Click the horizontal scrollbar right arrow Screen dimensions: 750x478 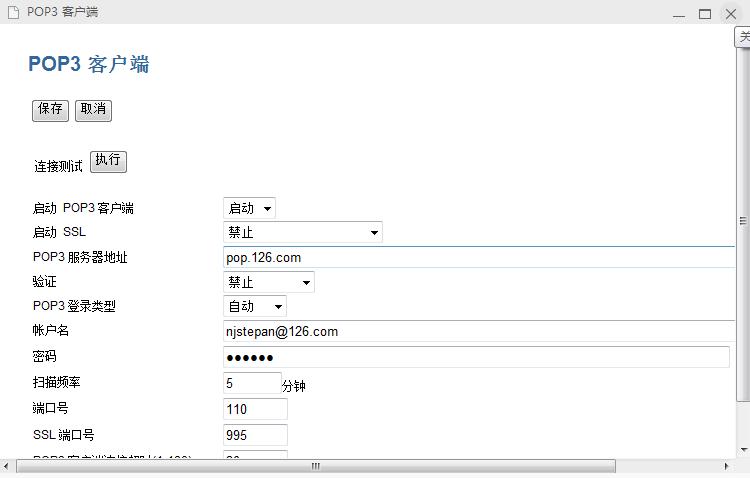click(726, 466)
